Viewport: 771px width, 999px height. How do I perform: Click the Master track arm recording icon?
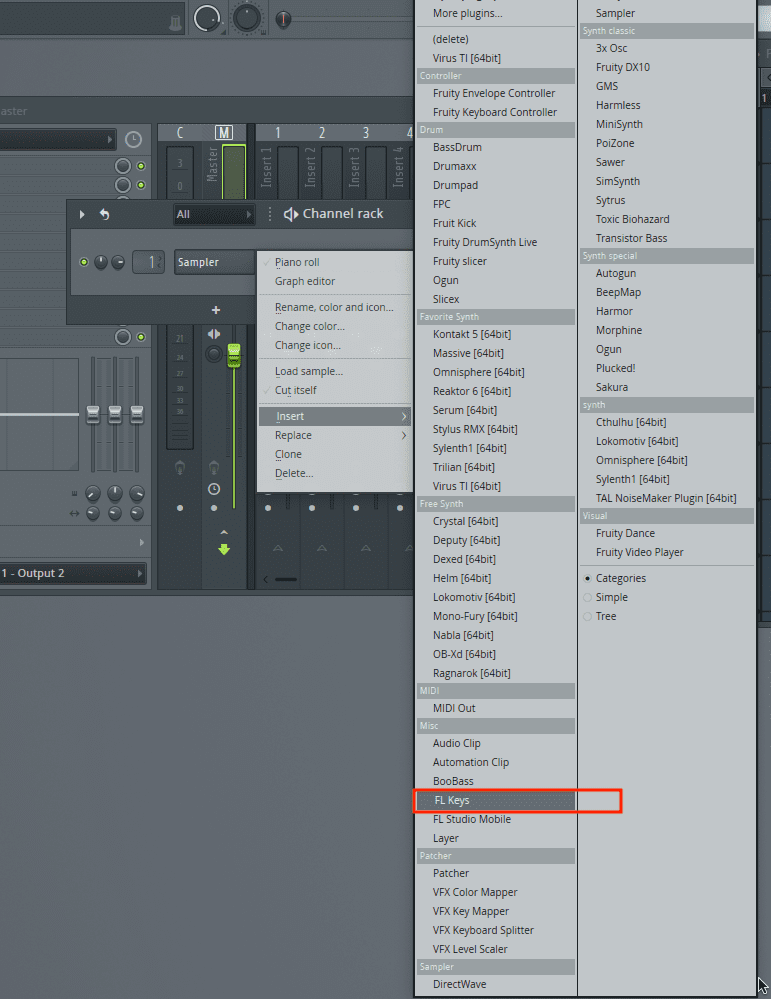214,468
